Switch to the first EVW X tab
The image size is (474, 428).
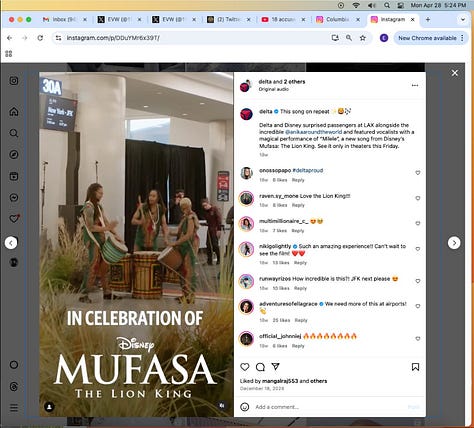119,20
